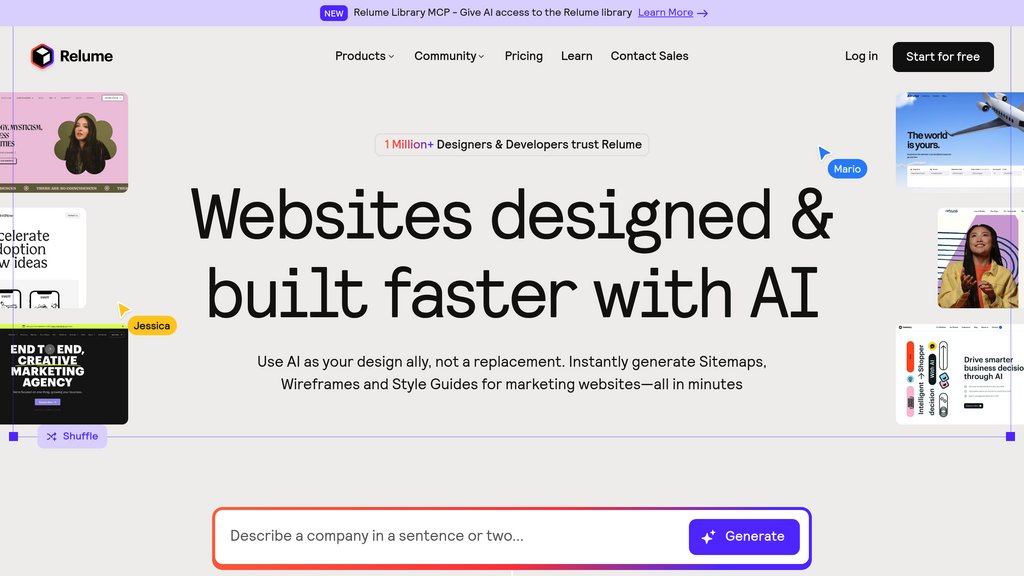Open The world is yours airplane thumbnail
The width and height of the screenshot is (1024, 576).
pyautogui.click(x=960, y=140)
